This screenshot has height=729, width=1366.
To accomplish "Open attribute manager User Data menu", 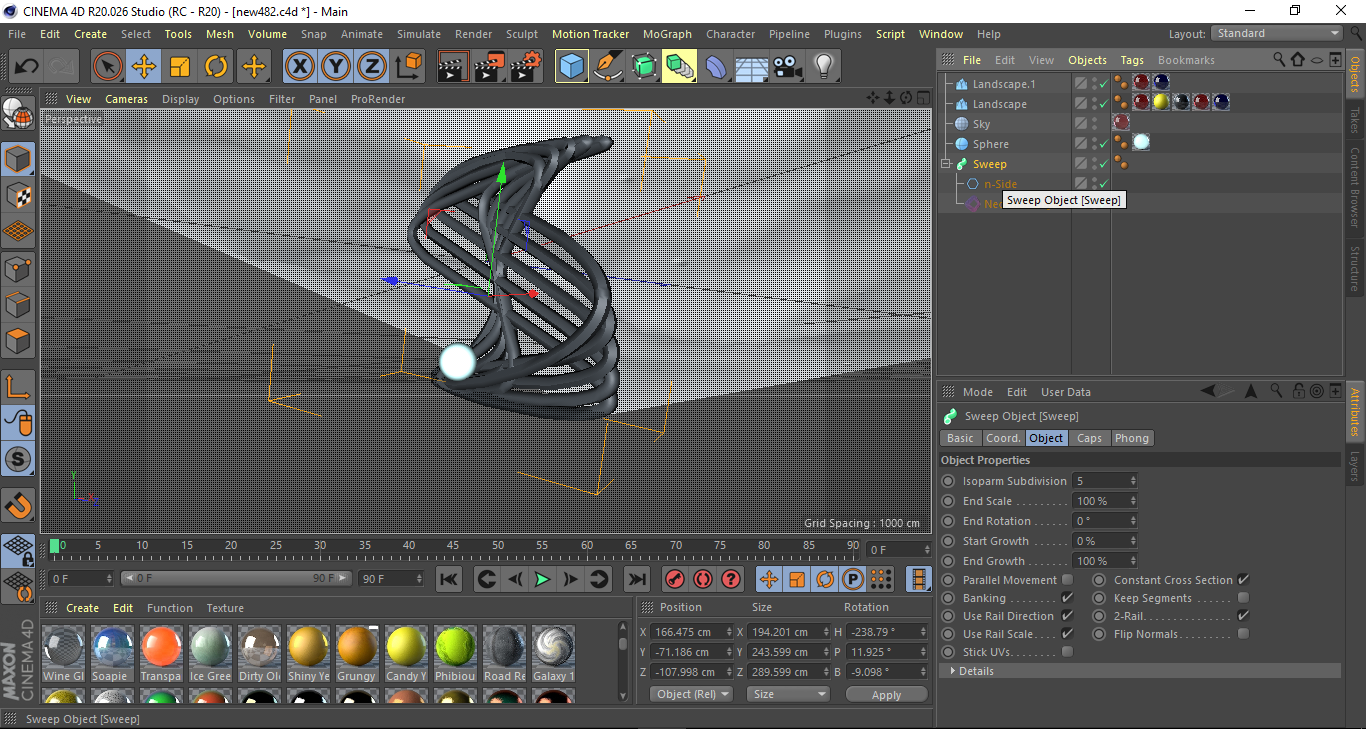I will click(1066, 392).
